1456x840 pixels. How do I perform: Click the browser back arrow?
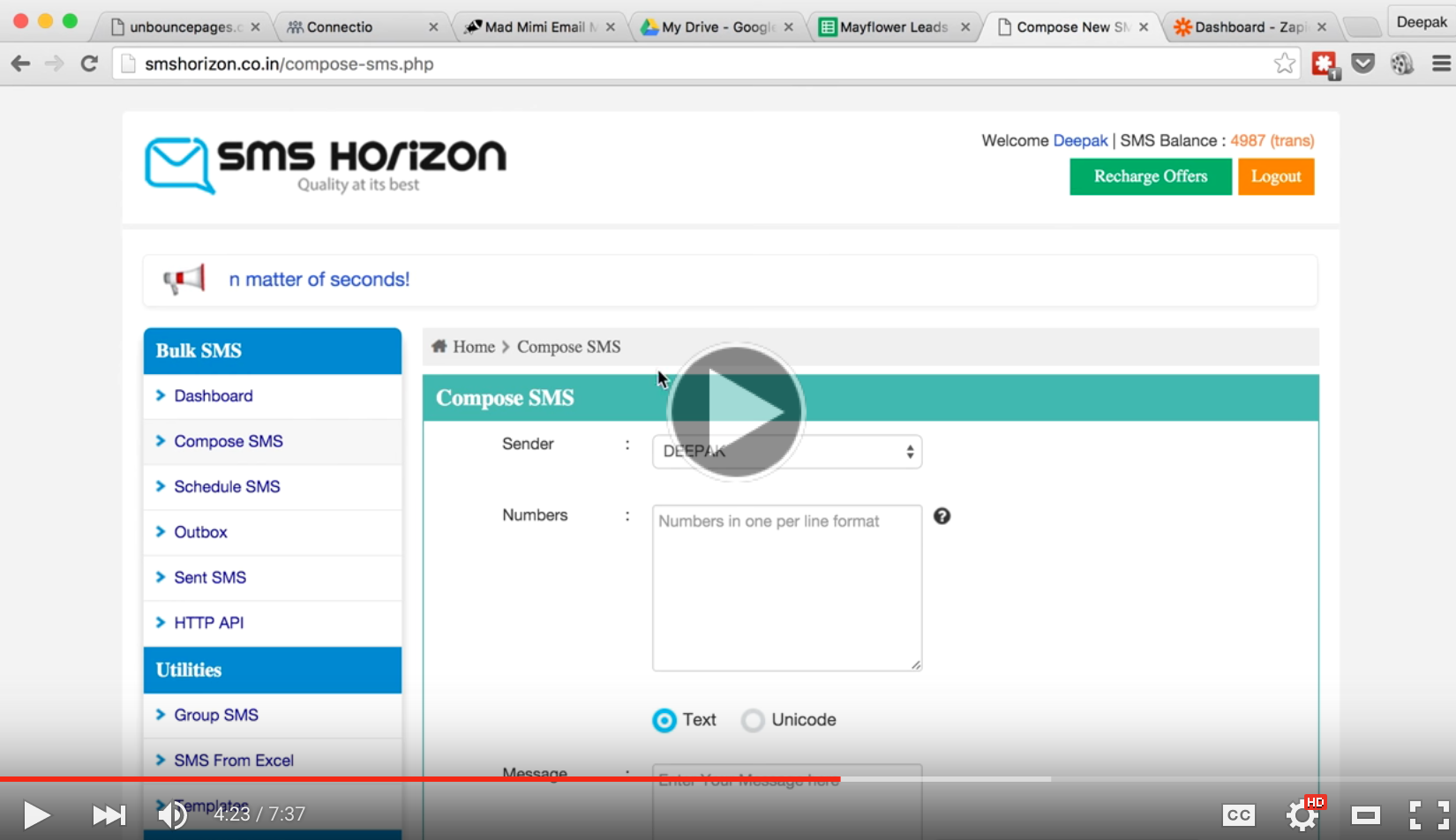(20, 64)
